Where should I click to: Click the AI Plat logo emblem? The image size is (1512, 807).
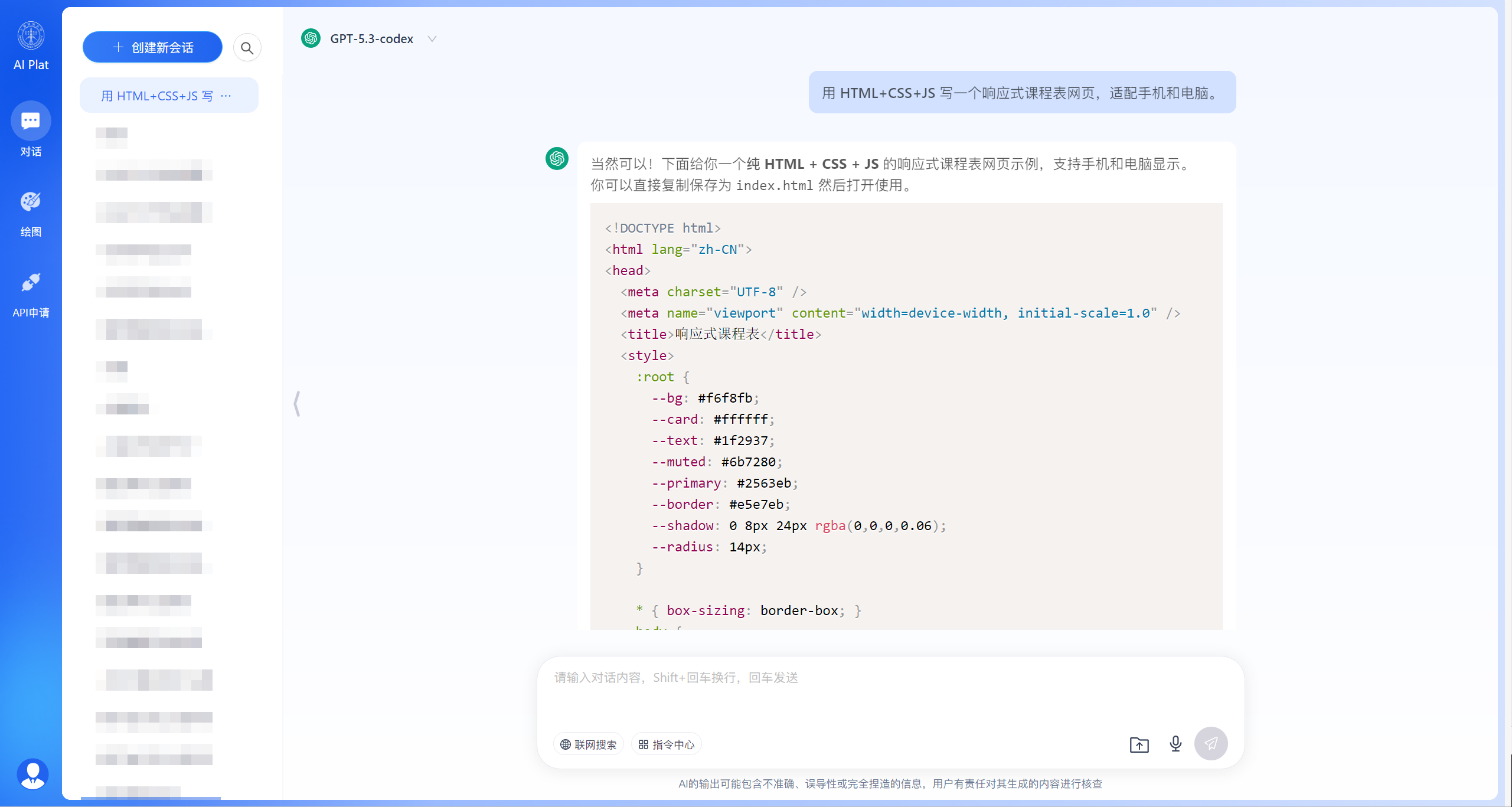pyautogui.click(x=31, y=35)
